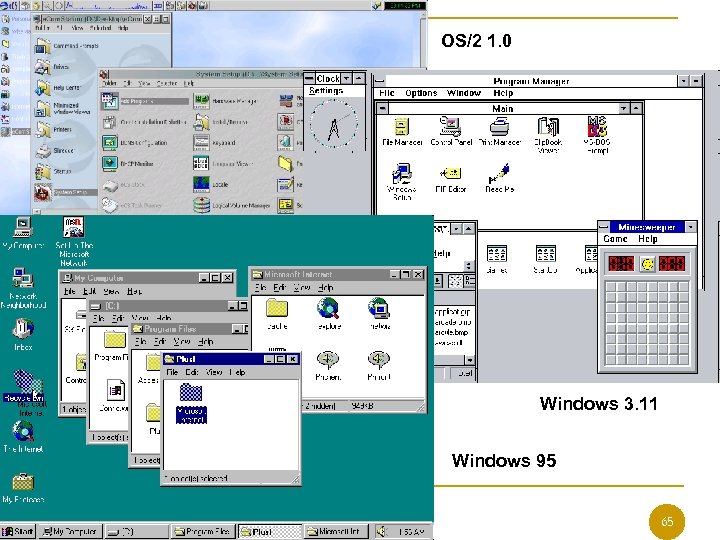Select System Setup item in OS/2 folder list
This screenshot has height=540, width=720.
click(65, 192)
